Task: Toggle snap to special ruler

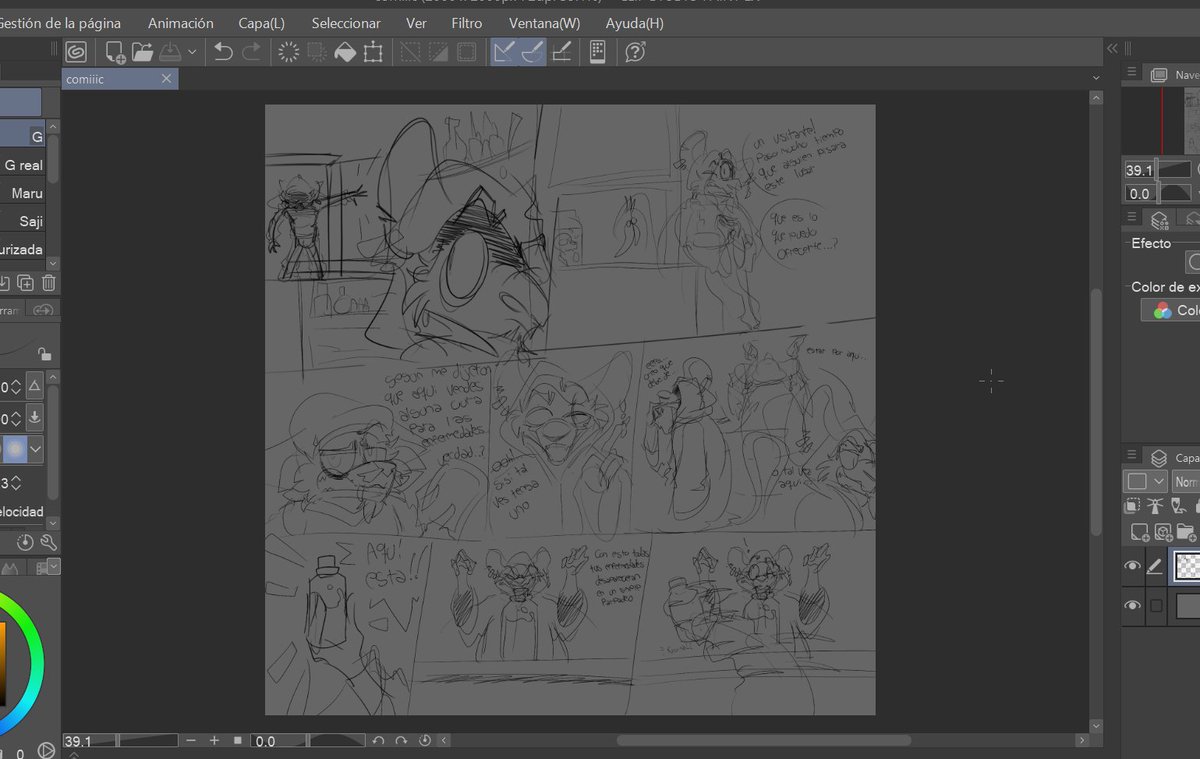Action: pyautogui.click(x=532, y=52)
